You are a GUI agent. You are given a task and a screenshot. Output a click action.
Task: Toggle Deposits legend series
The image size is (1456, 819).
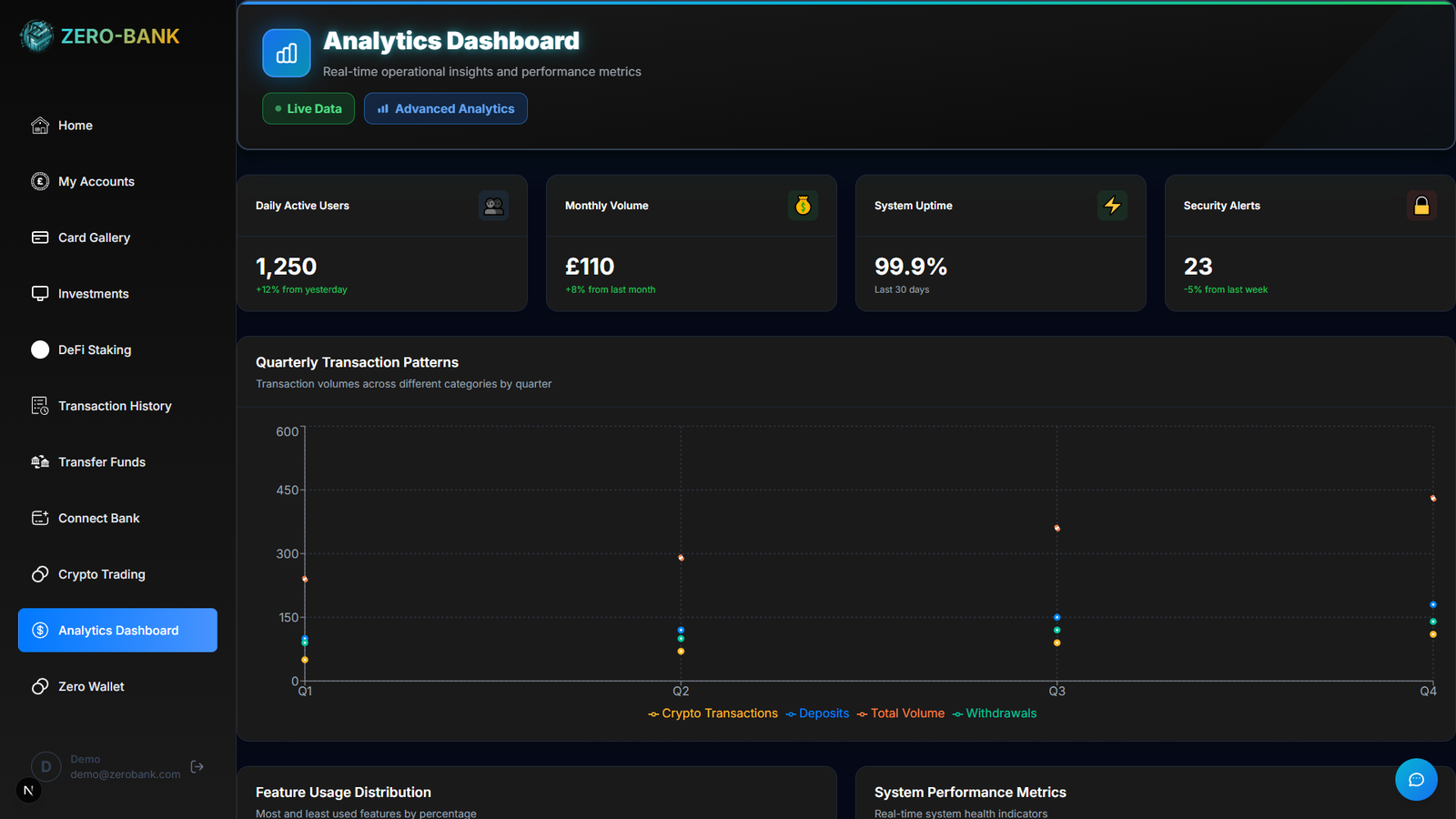(x=817, y=713)
